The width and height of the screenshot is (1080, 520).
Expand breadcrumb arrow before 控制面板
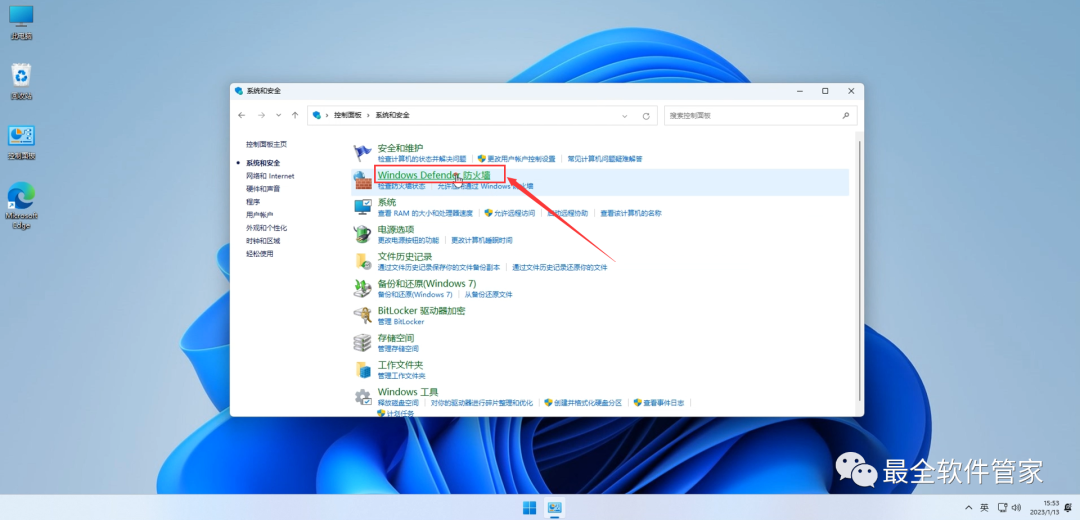click(x=327, y=116)
